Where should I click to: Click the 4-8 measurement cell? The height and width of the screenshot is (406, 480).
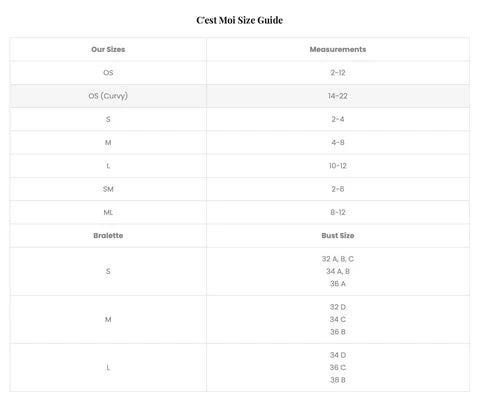pyautogui.click(x=338, y=143)
